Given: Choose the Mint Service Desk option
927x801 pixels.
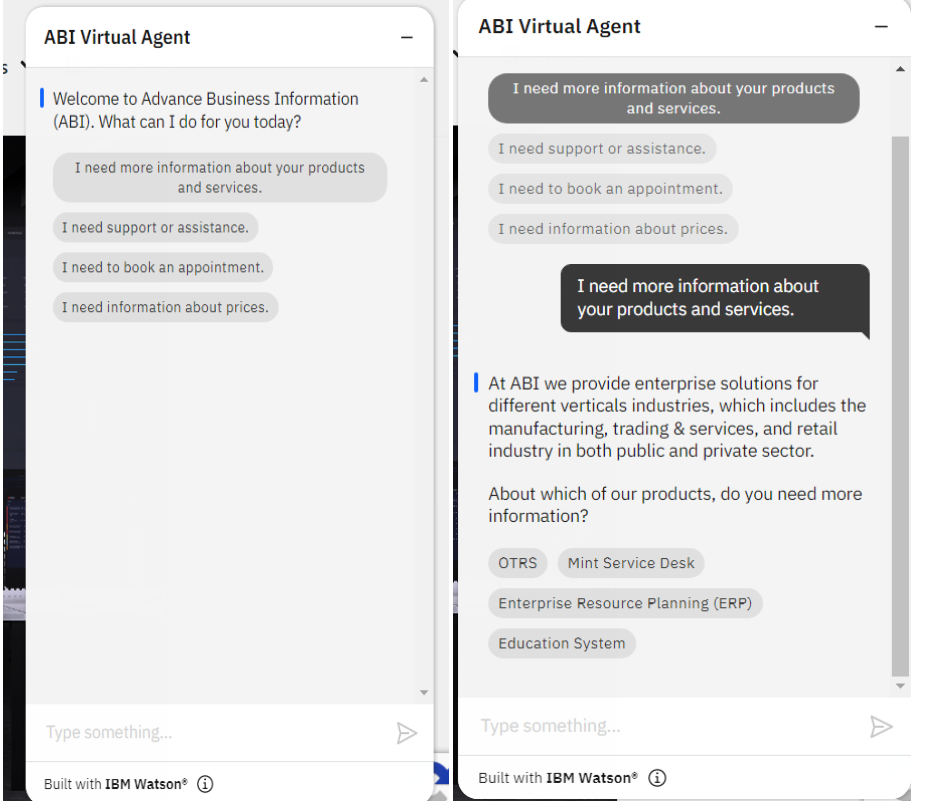Looking at the screenshot, I should coord(631,563).
